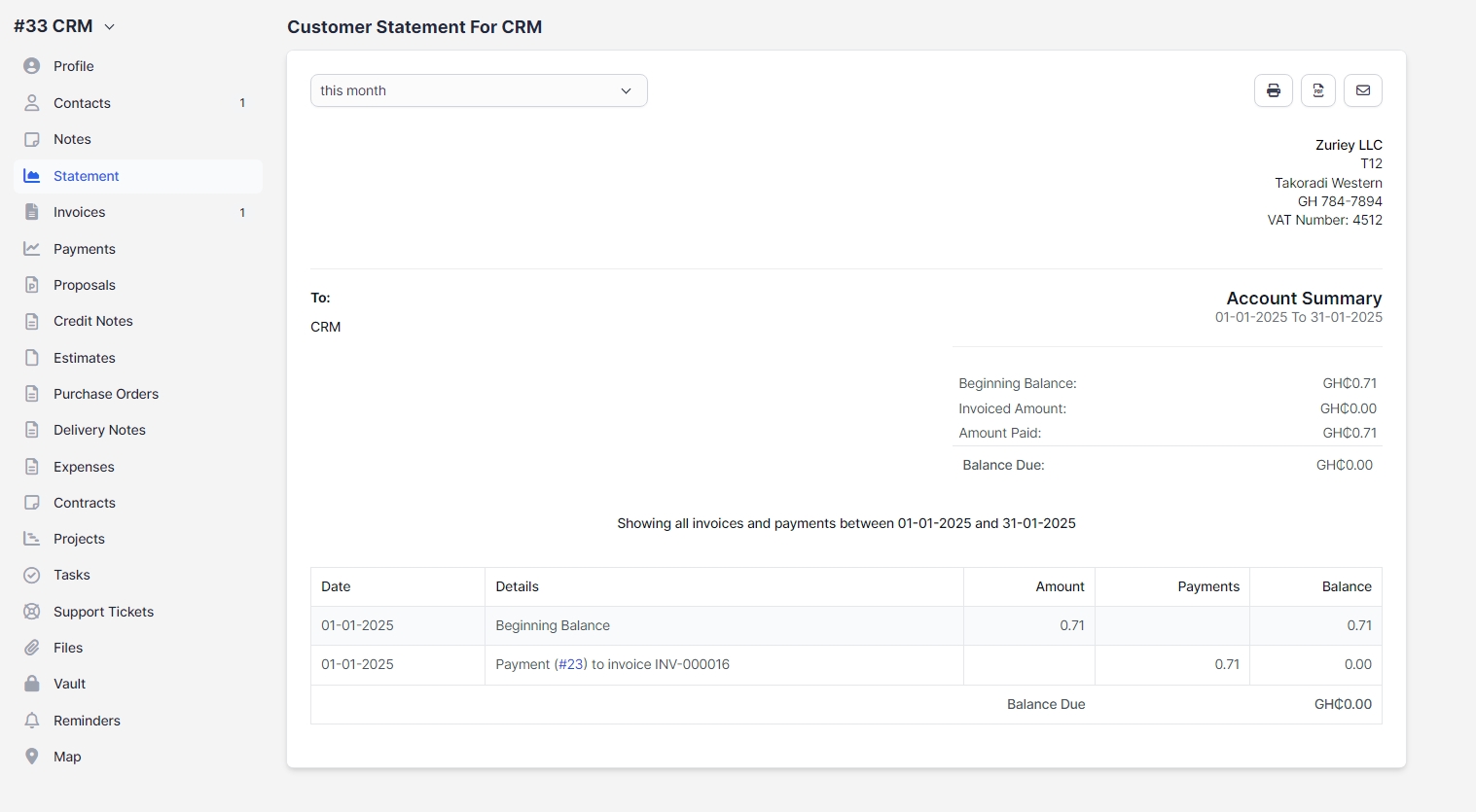Click the Reminders bell icon
The height and width of the screenshot is (812, 1476).
tap(32, 721)
